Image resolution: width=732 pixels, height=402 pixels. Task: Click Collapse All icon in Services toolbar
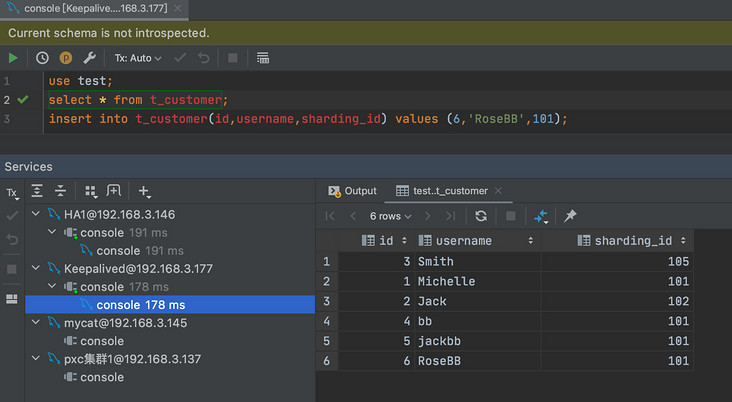[61, 191]
